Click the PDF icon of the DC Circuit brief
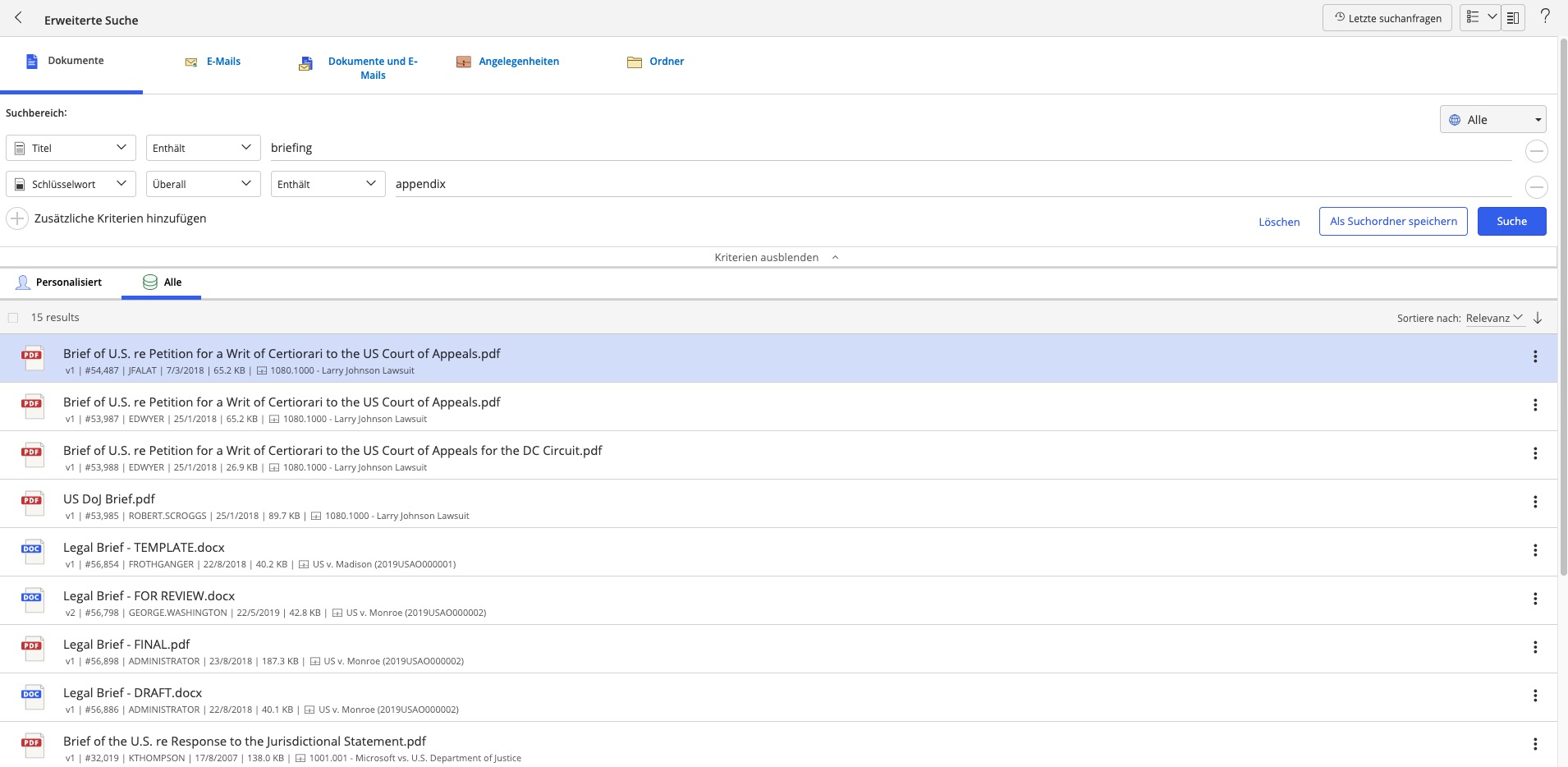This screenshot has width=1568, height=767. [x=33, y=455]
